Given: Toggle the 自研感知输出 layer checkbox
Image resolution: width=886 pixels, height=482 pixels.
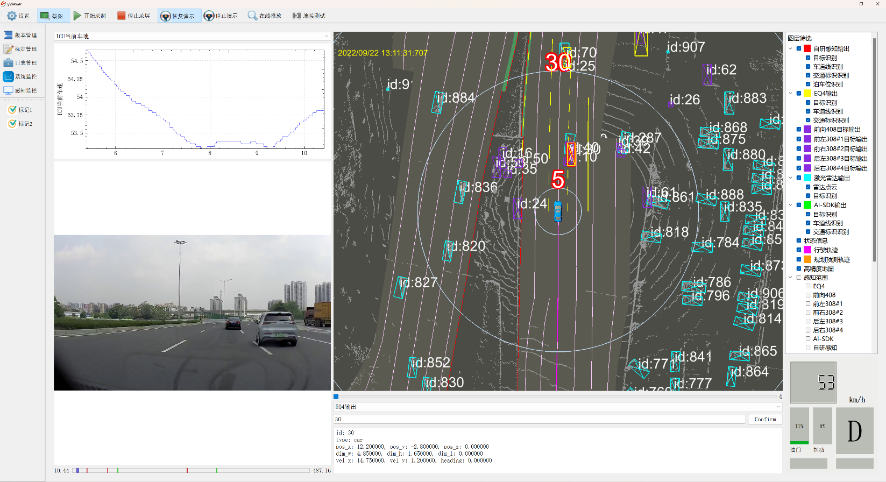Looking at the screenshot, I should tap(799, 49).
